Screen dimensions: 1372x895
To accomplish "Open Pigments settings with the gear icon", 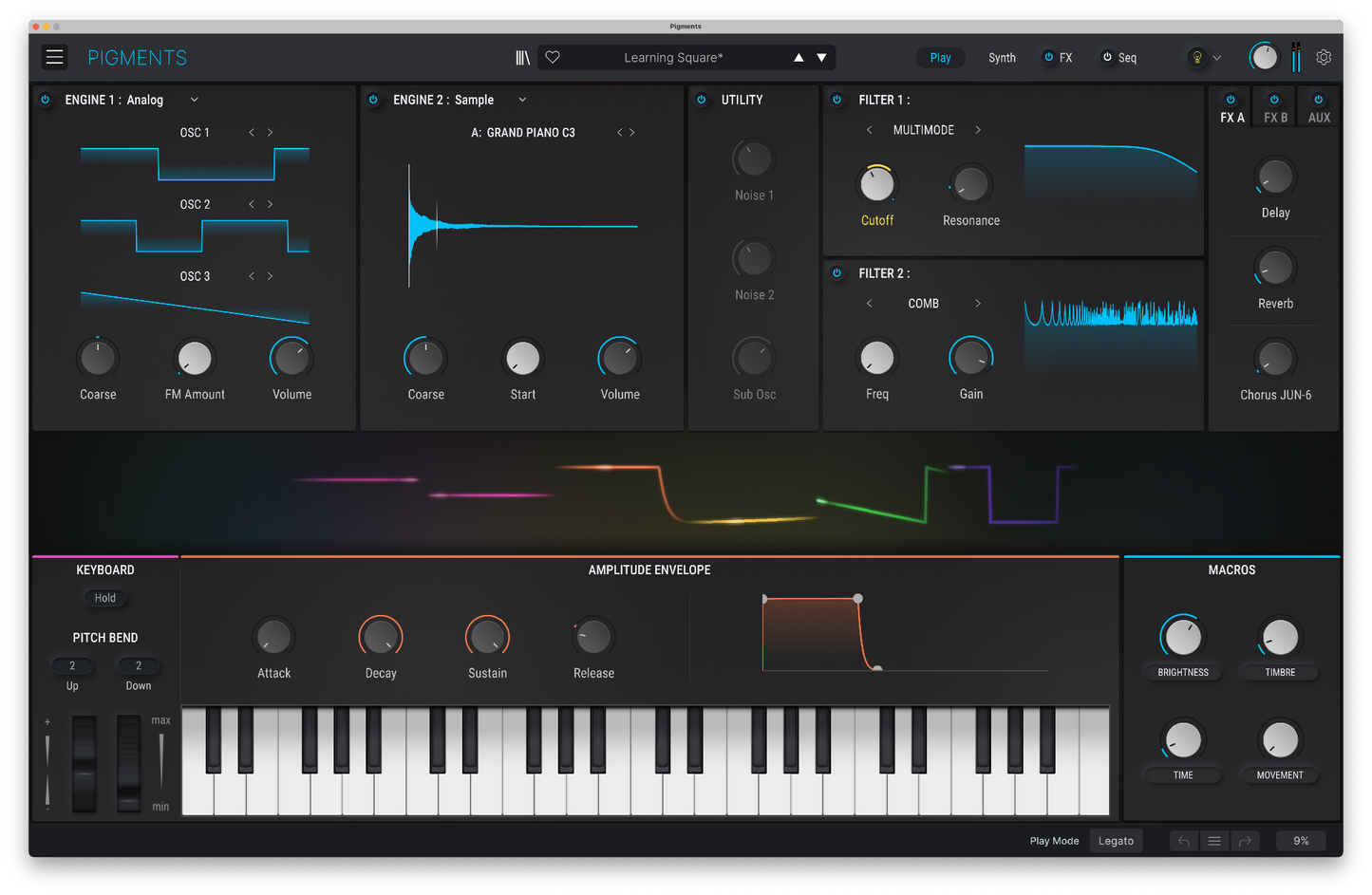I will tap(1324, 57).
